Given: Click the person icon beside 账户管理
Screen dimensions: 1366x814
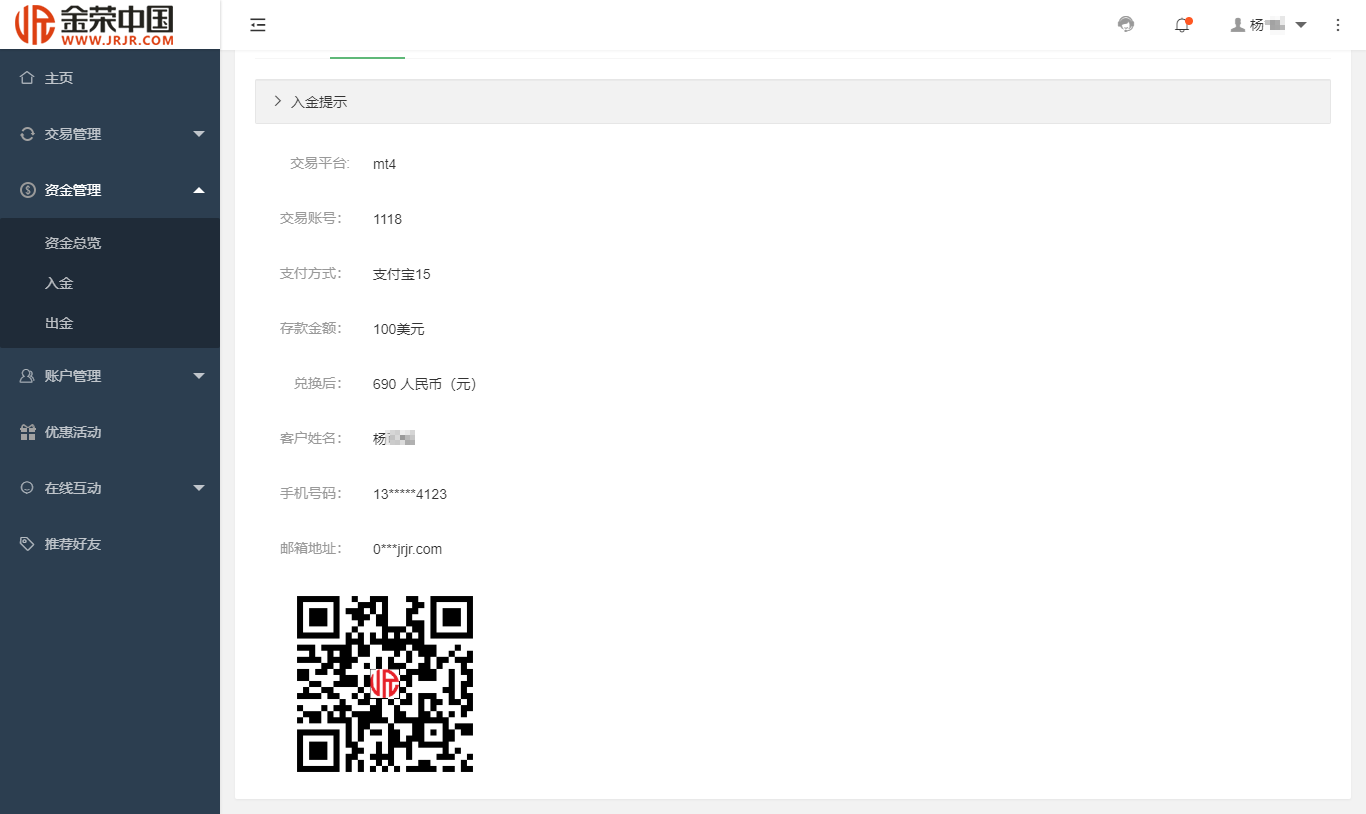Looking at the screenshot, I should pyautogui.click(x=27, y=376).
